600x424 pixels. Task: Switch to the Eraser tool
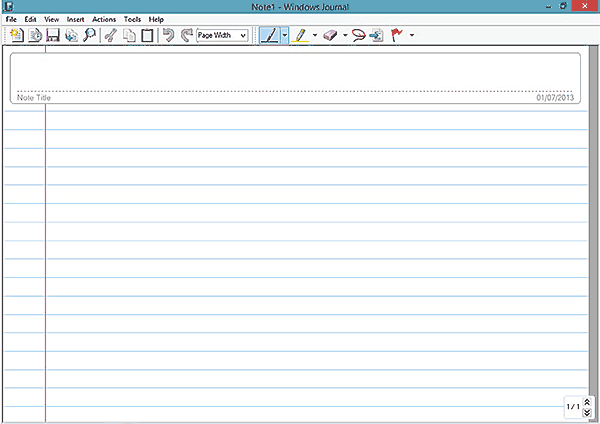click(331, 35)
